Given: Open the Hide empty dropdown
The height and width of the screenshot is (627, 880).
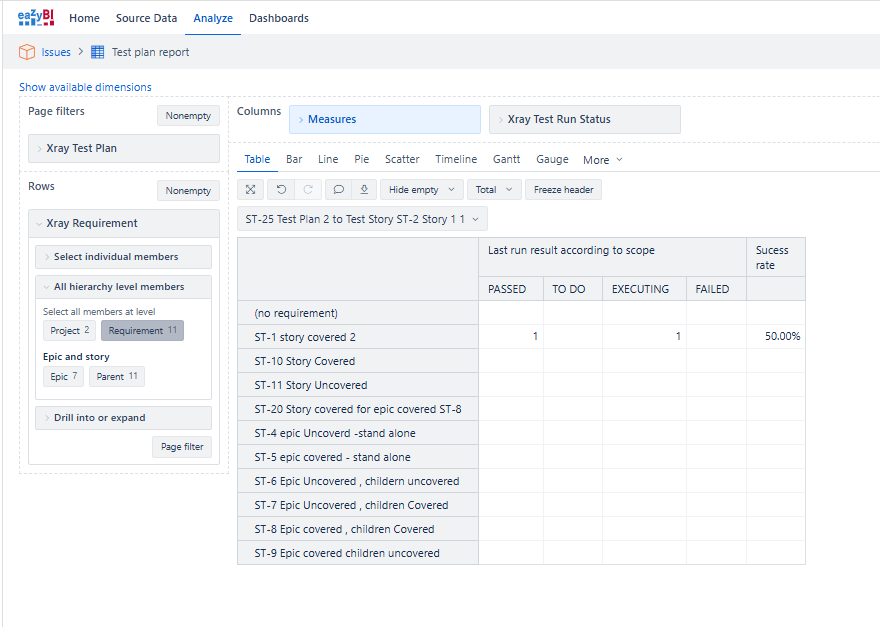Looking at the screenshot, I should point(421,190).
